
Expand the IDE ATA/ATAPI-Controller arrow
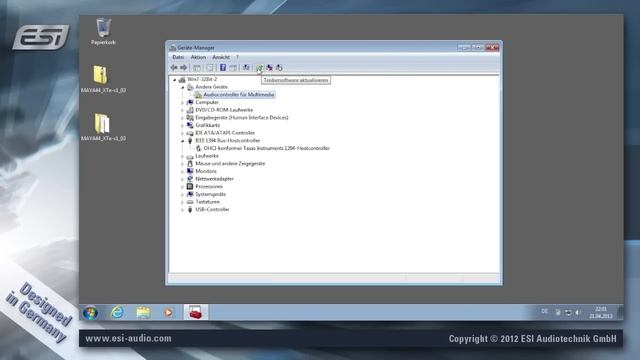[182, 133]
